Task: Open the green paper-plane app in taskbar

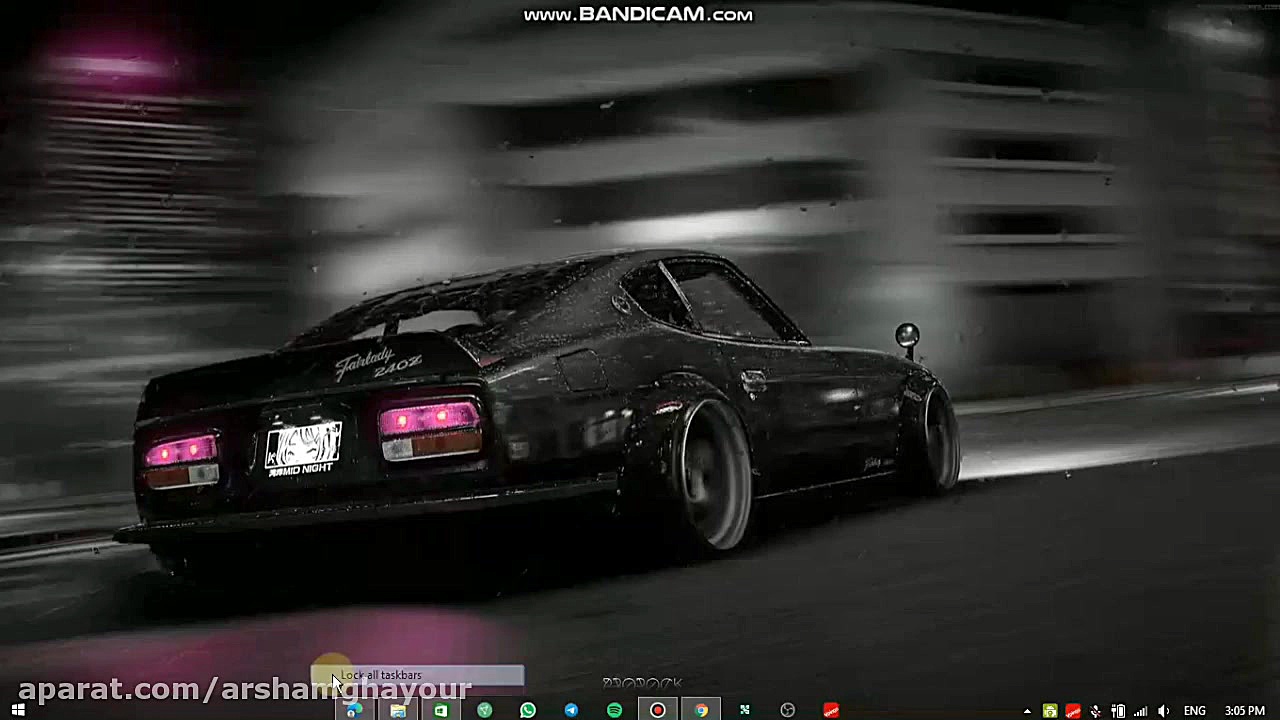Action: (484, 710)
